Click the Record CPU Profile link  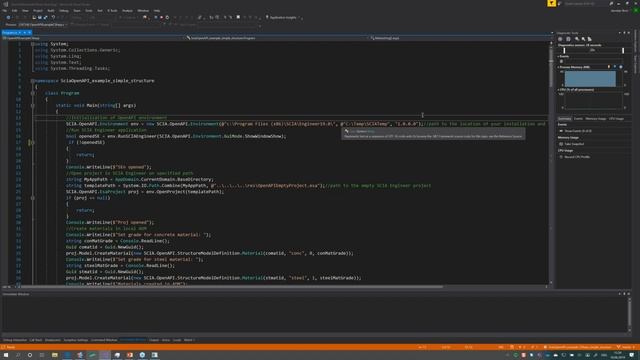click(x=577, y=157)
